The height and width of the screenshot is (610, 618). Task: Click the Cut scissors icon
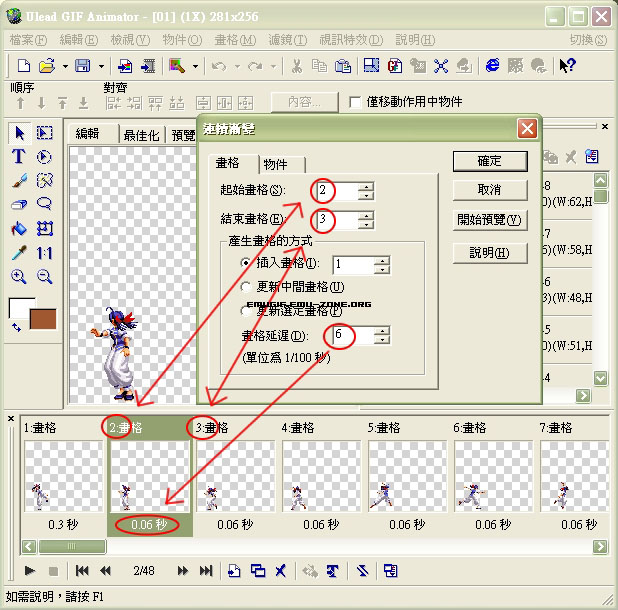(x=296, y=66)
